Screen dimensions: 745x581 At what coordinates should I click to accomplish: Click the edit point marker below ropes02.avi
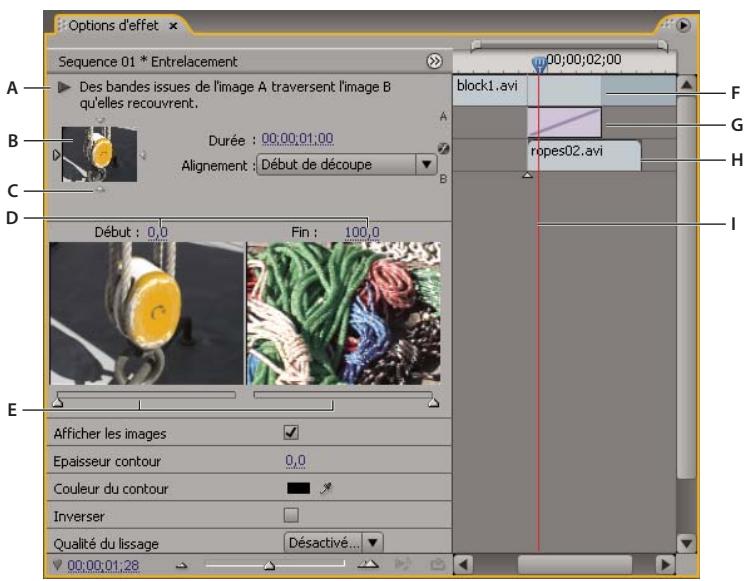pyautogui.click(x=527, y=175)
